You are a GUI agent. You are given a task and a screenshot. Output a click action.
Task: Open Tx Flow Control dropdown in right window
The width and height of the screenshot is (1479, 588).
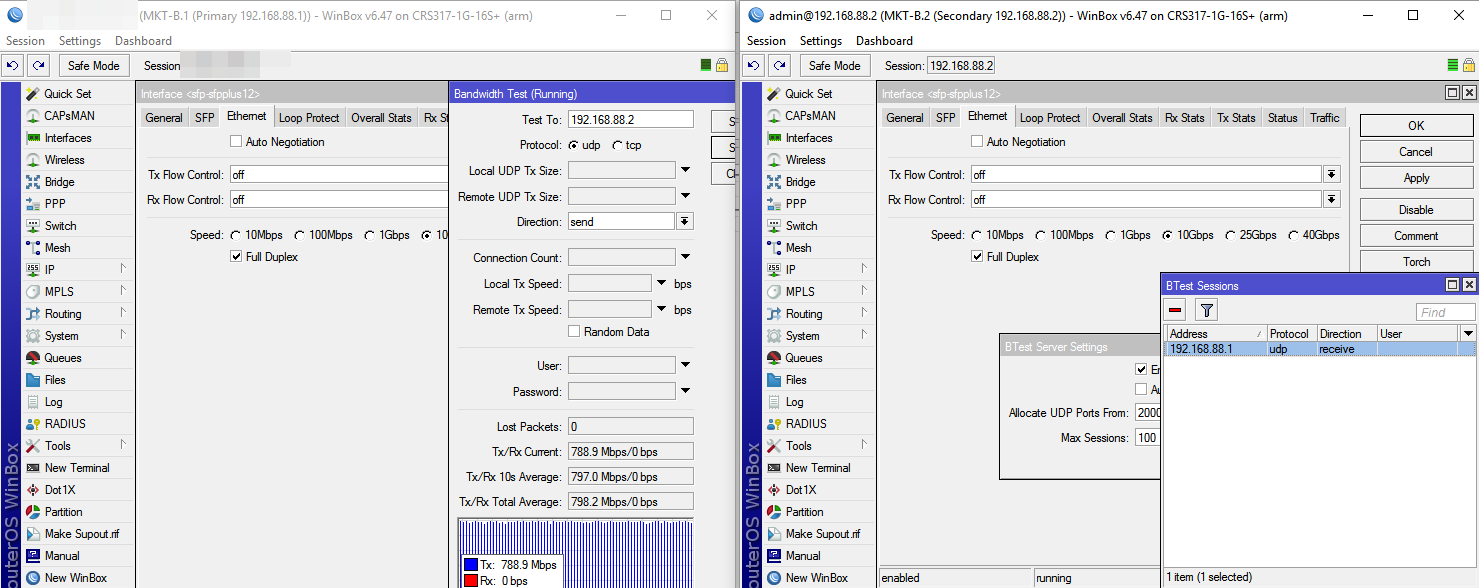[x=1331, y=174]
